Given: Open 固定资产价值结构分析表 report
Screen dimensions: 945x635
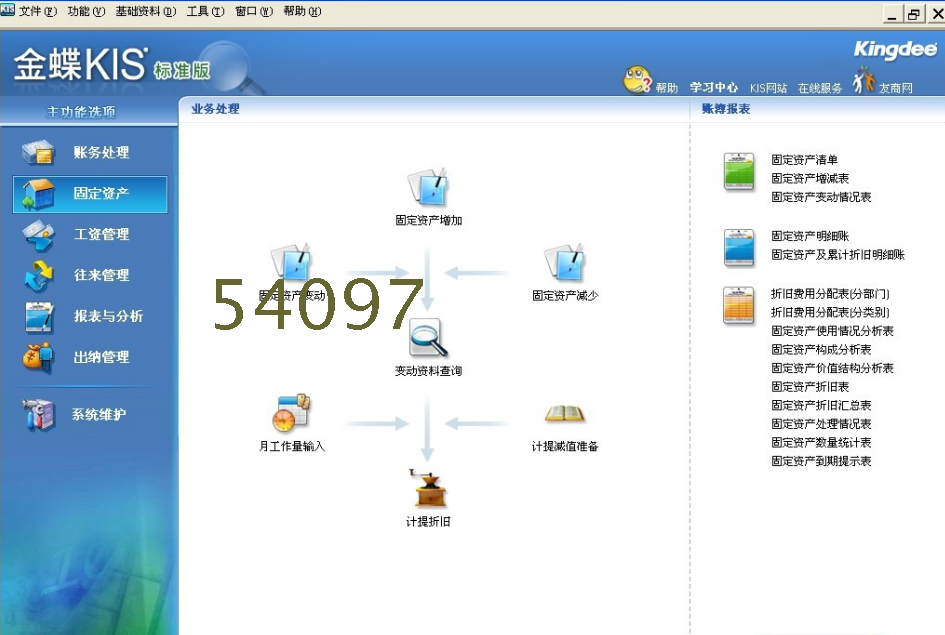Looking at the screenshot, I should click(832, 368).
